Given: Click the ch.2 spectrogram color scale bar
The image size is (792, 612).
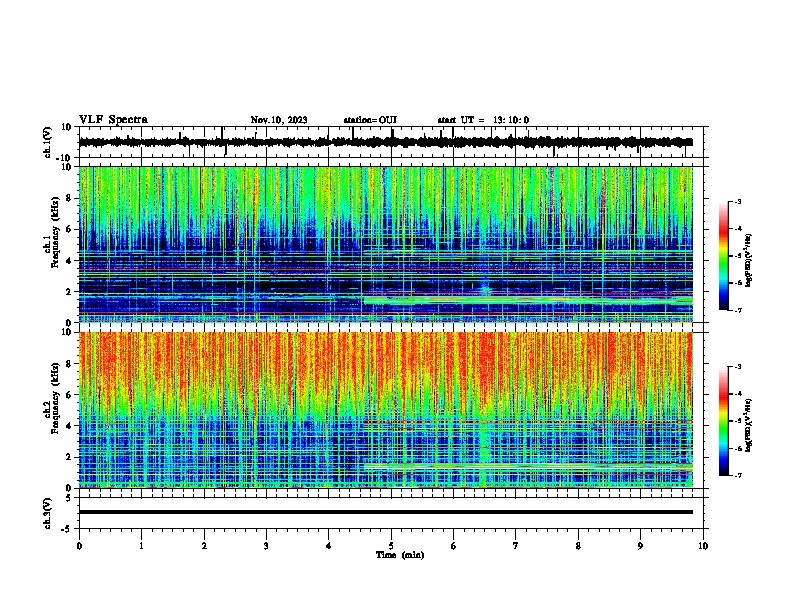Looking at the screenshot, I should coord(723,421).
